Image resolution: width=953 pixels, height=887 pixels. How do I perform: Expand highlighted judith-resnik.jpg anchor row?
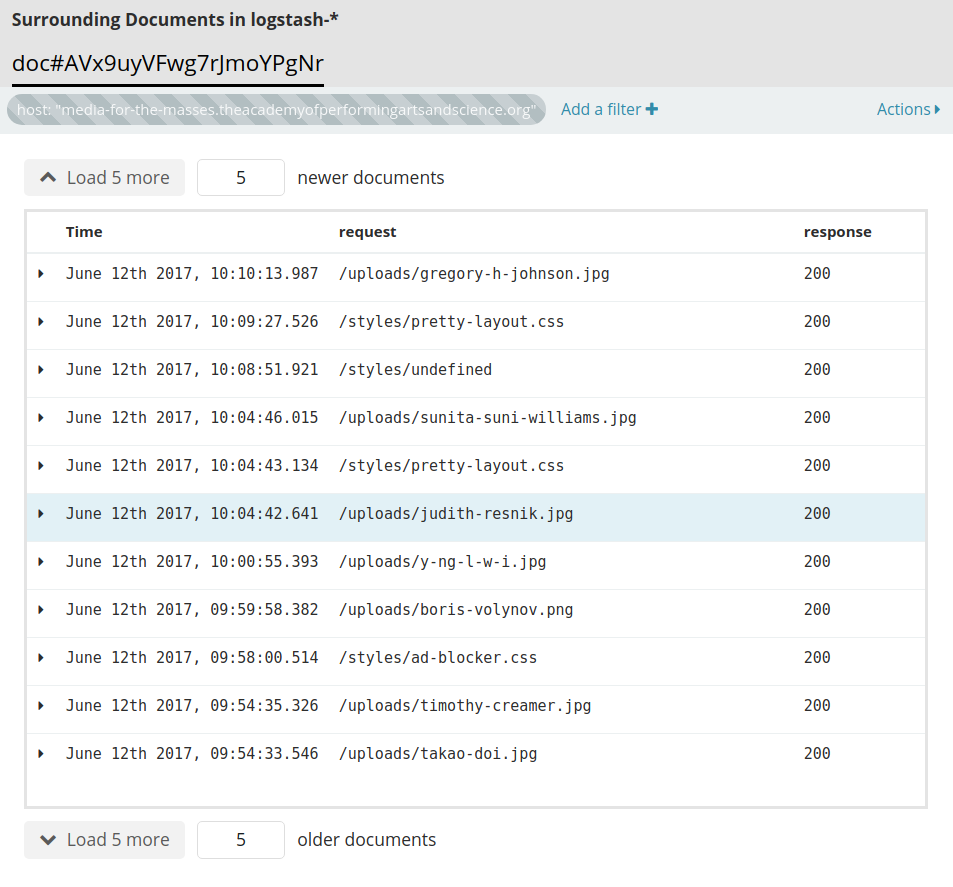pyautogui.click(x=41, y=514)
